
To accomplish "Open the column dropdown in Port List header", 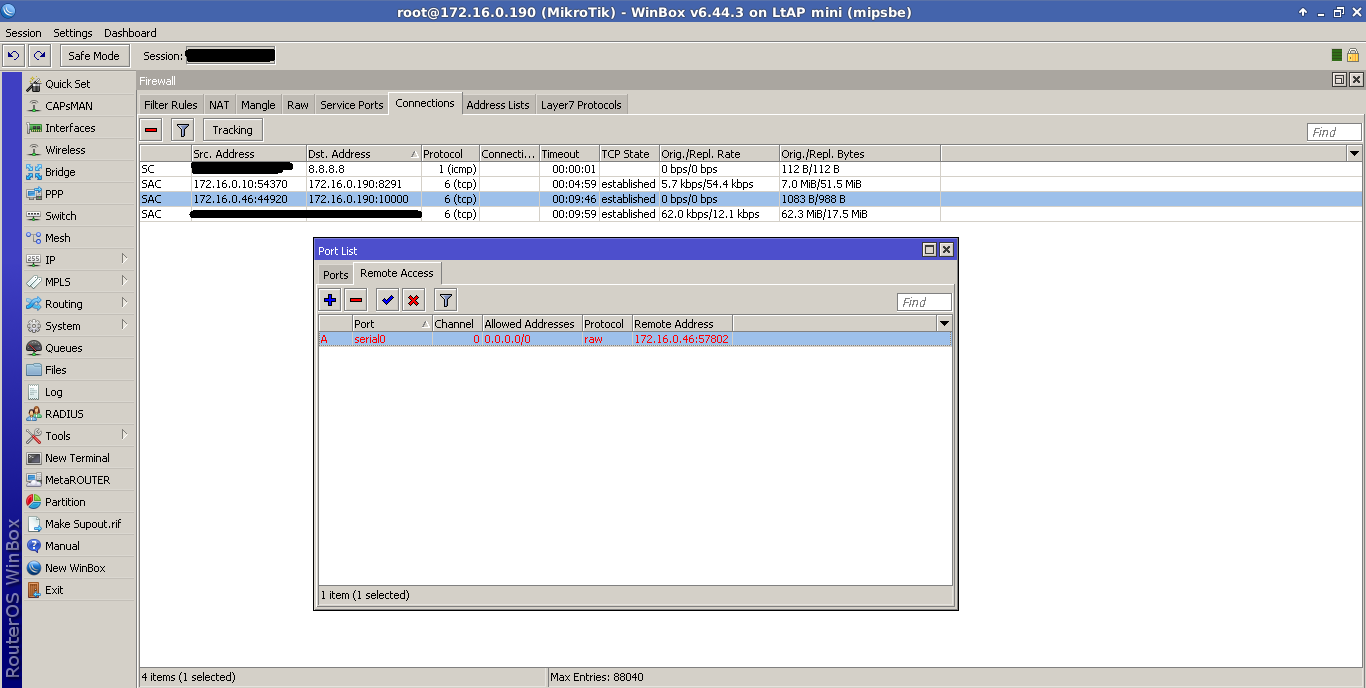I will pyautogui.click(x=944, y=323).
